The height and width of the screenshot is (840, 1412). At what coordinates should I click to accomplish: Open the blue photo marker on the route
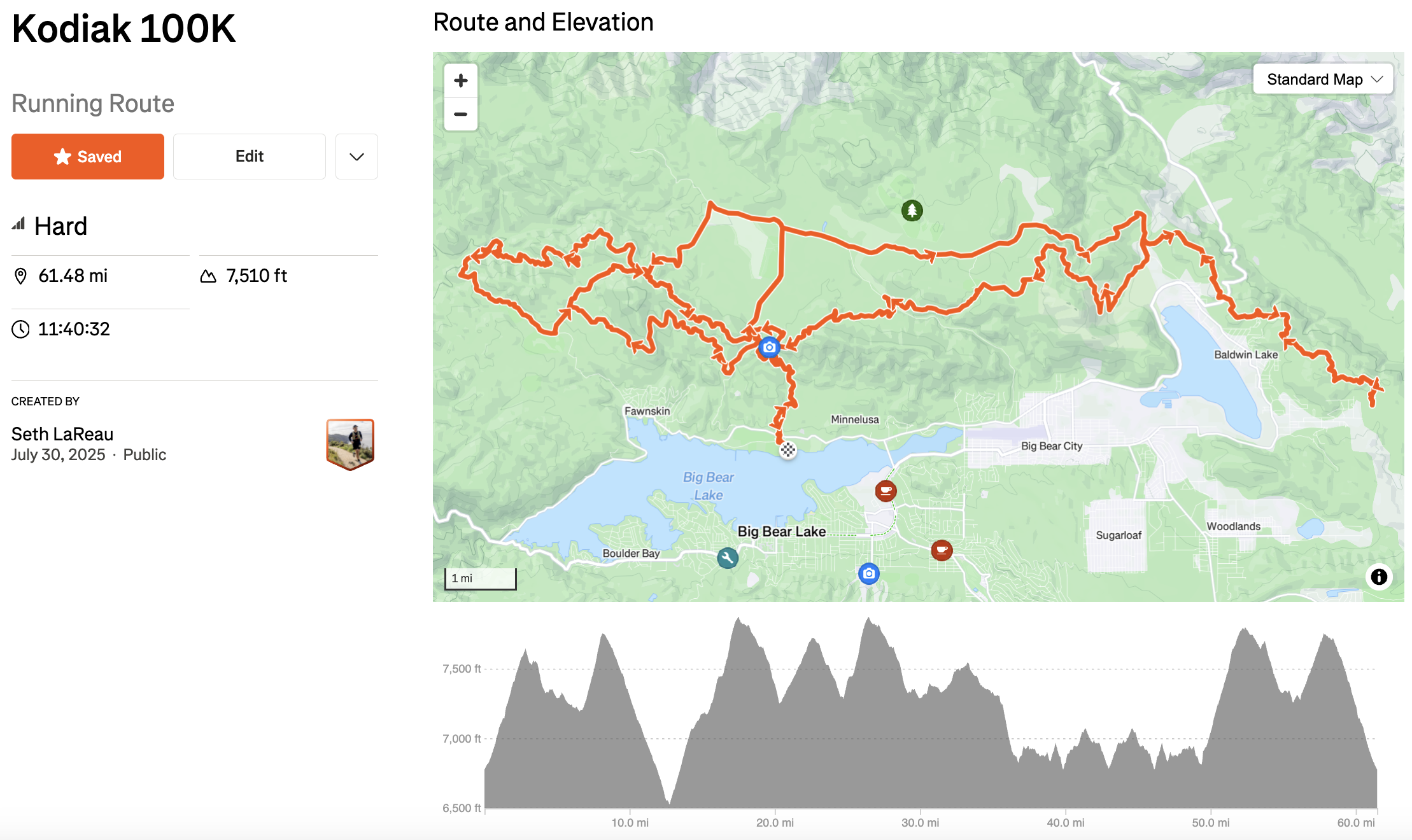(770, 347)
